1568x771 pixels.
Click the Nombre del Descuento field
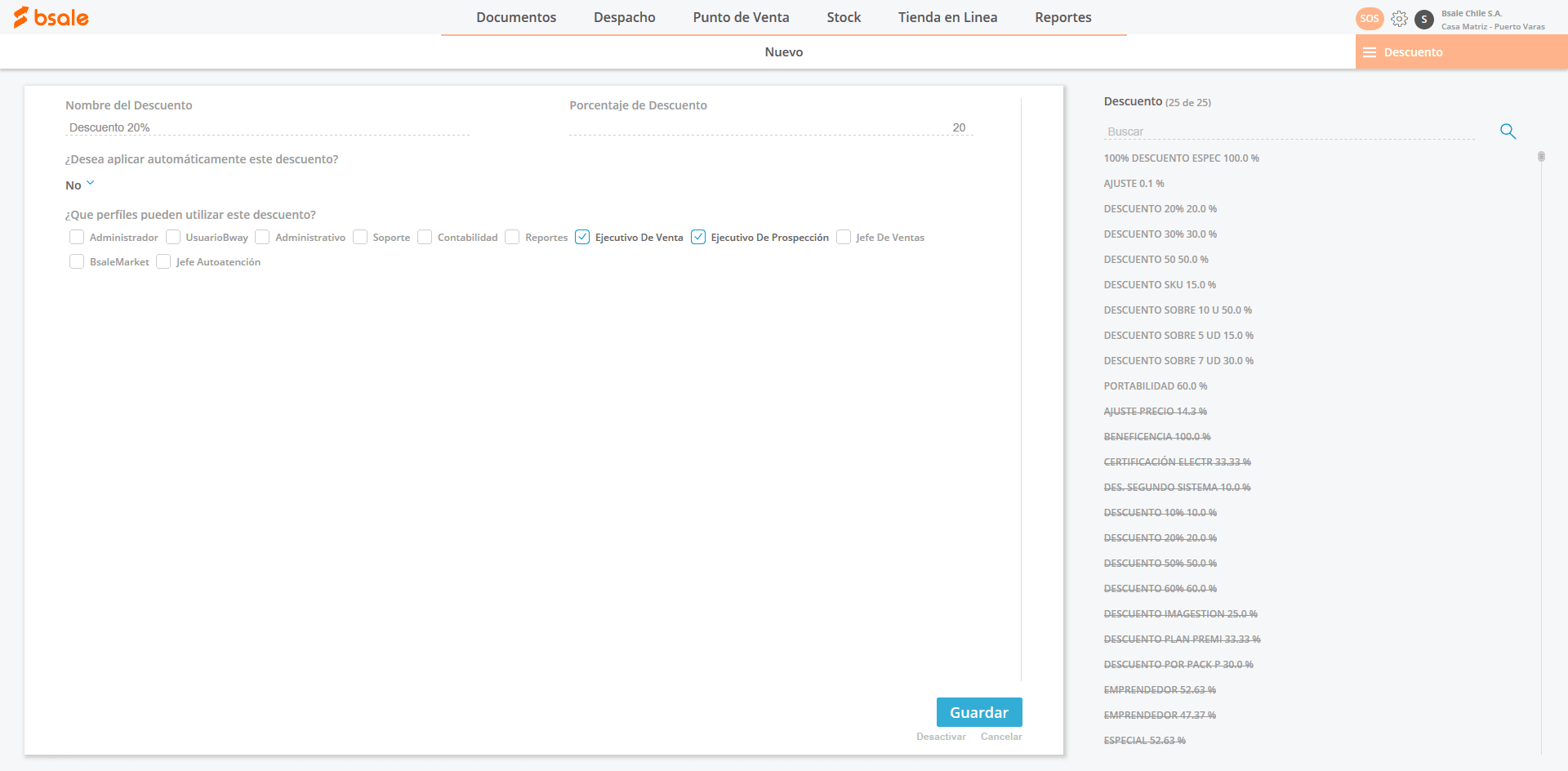(x=267, y=127)
